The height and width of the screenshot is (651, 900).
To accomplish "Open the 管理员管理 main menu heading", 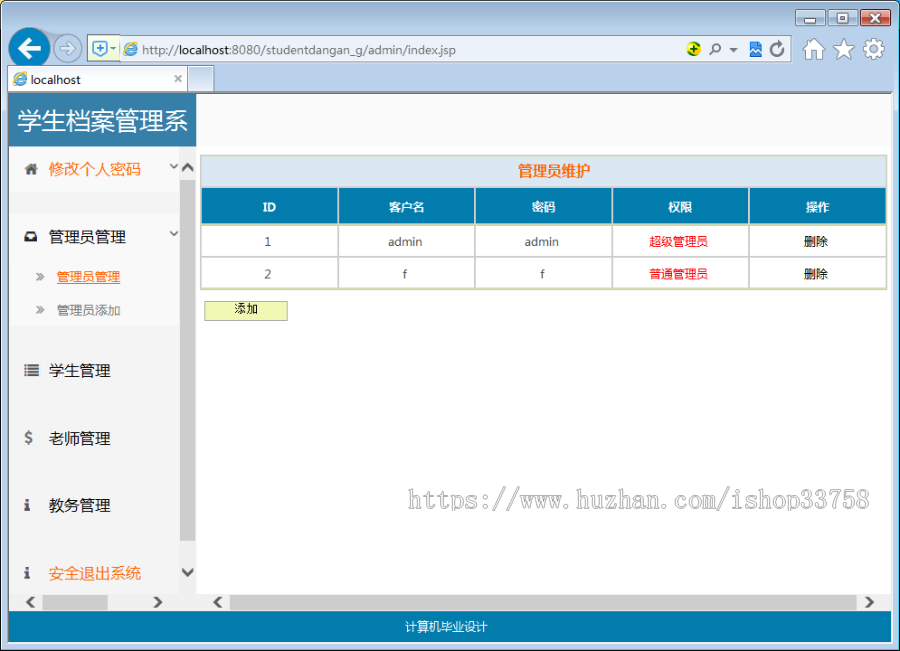I will pos(87,237).
